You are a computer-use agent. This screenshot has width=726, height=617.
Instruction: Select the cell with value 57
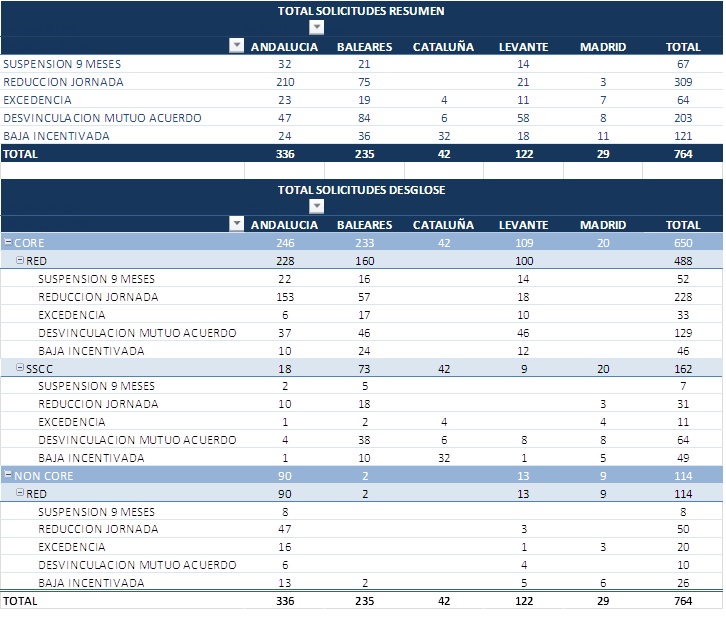point(364,297)
